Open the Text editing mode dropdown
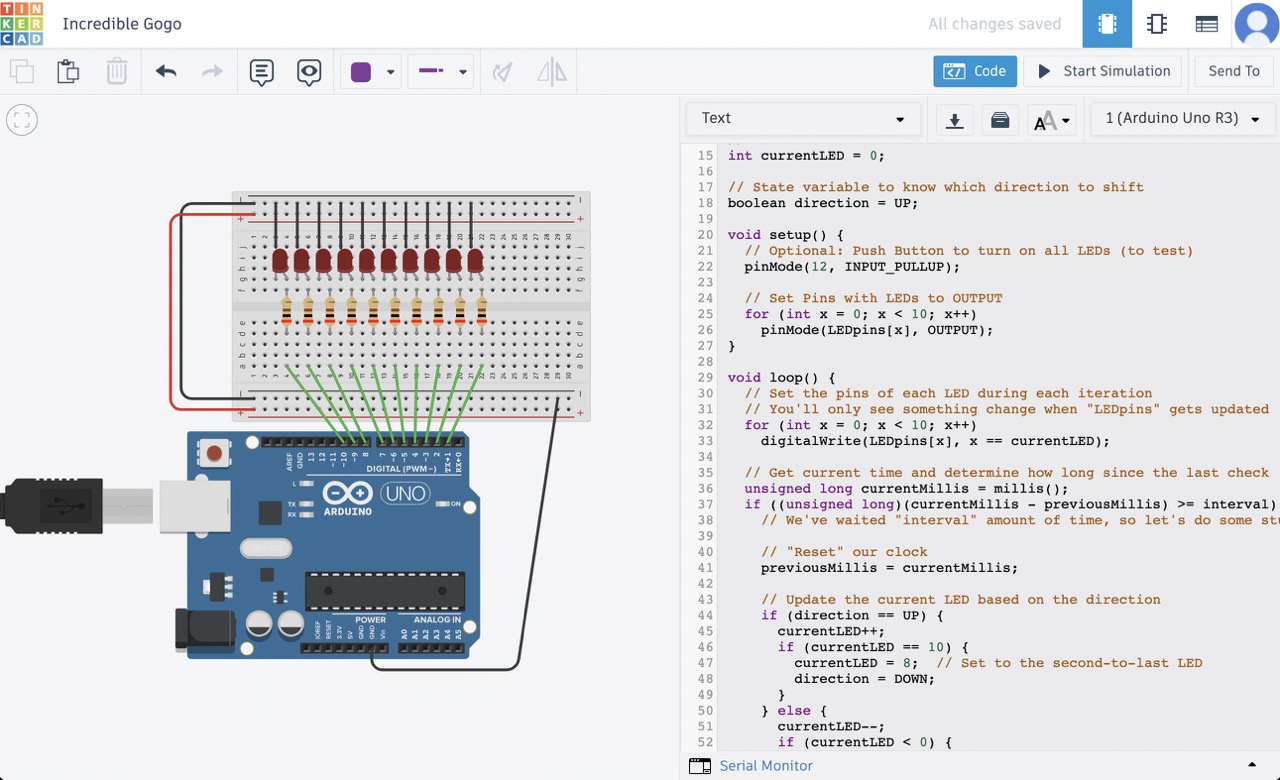This screenshot has height=780, width=1280. click(x=802, y=118)
